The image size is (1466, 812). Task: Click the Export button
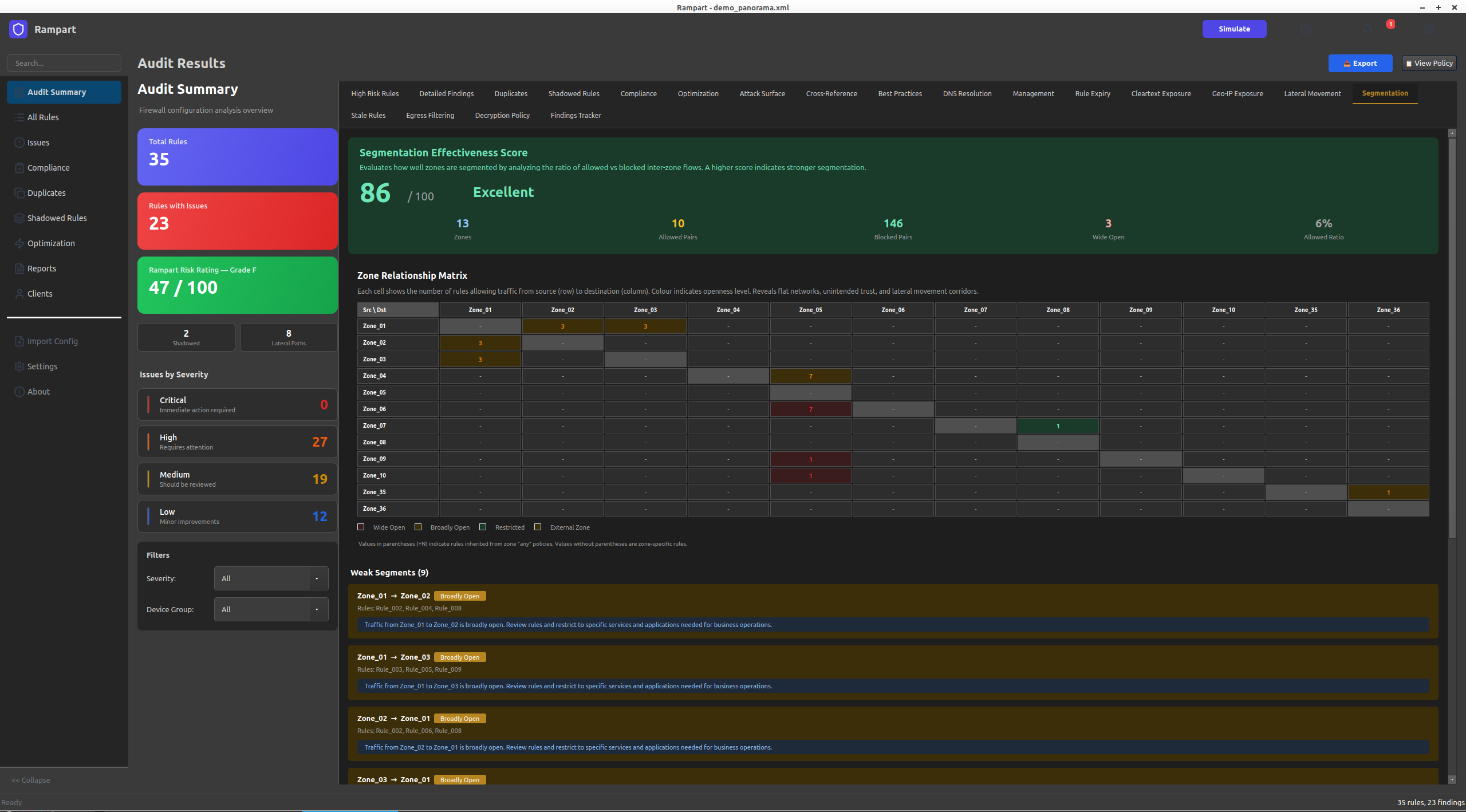tap(1360, 63)
